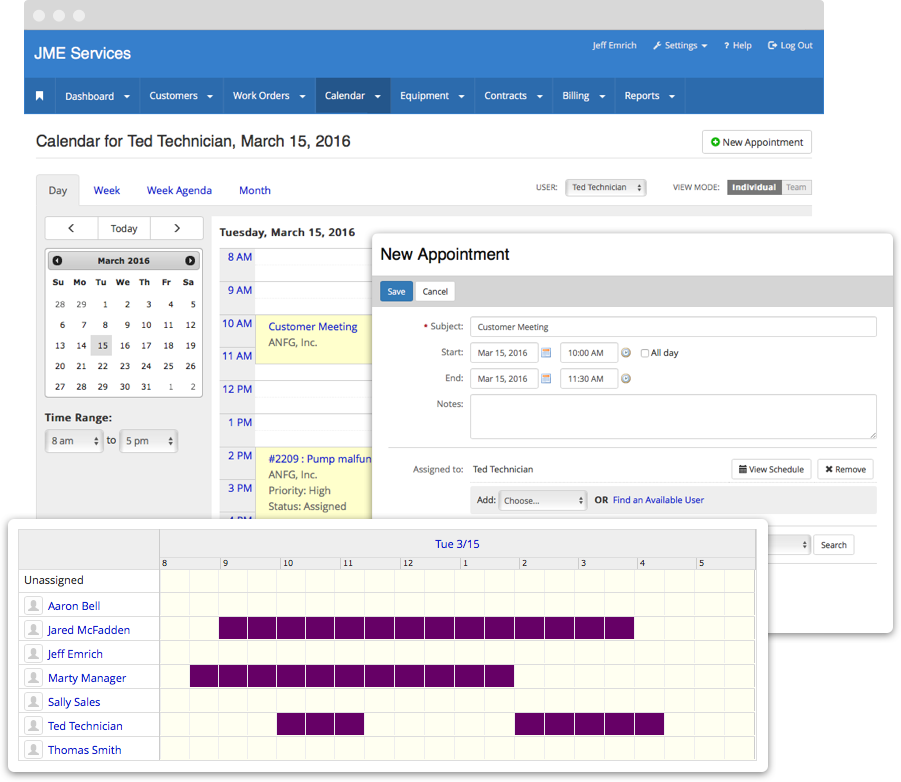Screen dimensions: 901x782
Task: Switch to the Week Agenda tab
Action: (179, 190)
